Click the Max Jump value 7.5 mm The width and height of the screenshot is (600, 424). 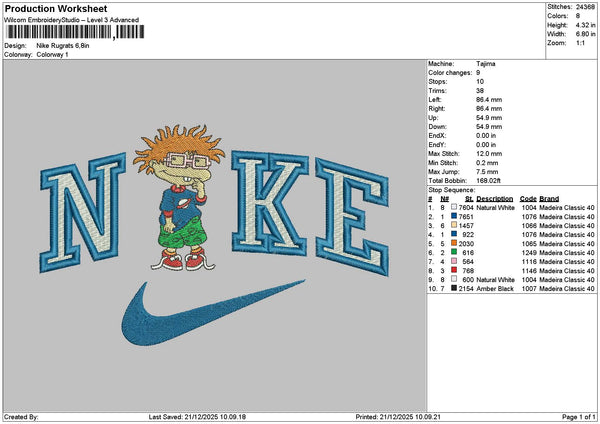[487, 172]
